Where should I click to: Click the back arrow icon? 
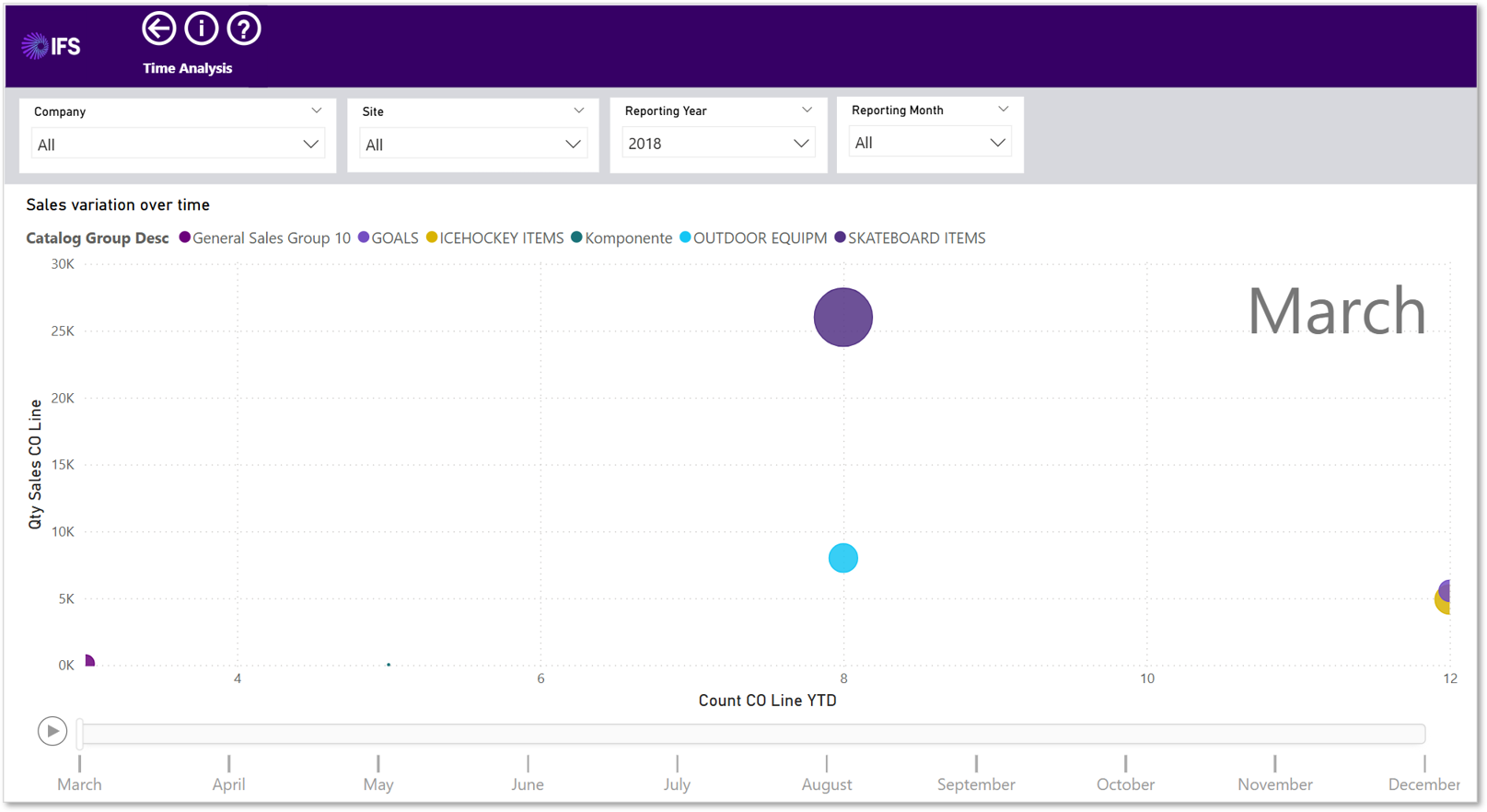158,29
